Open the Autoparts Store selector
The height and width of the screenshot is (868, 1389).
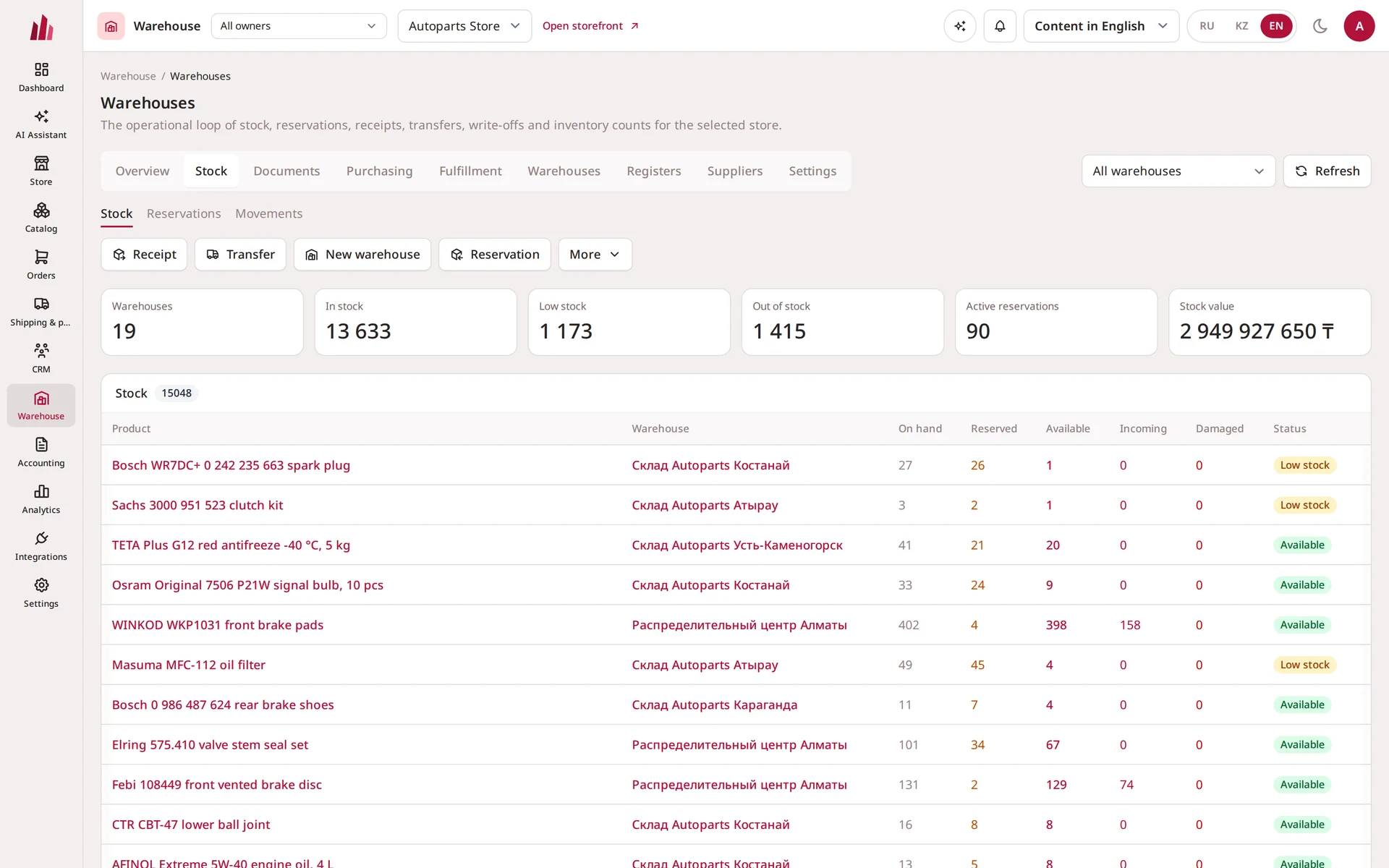click(x=464, y=26)
